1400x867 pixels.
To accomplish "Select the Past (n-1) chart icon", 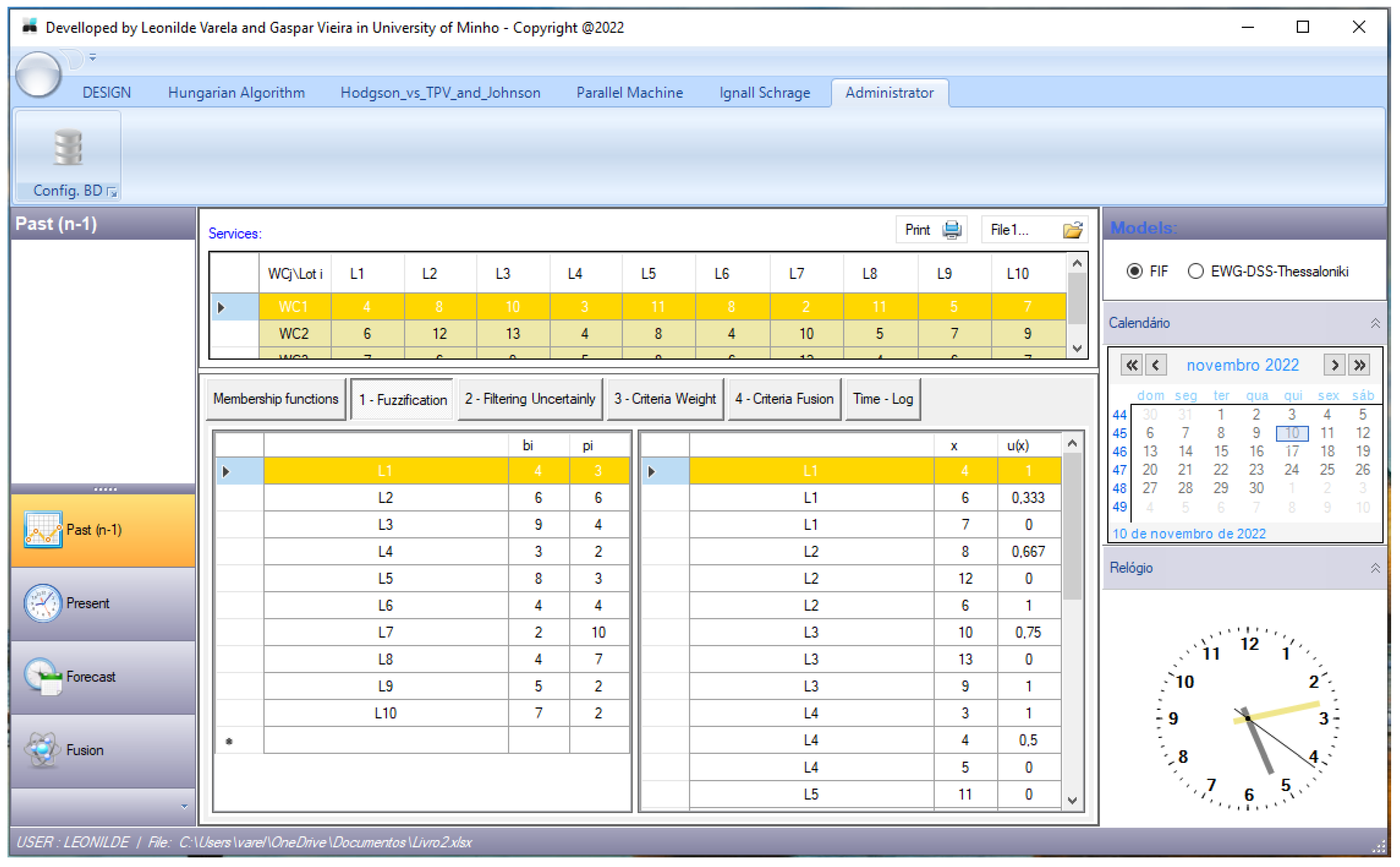I will point(43,529).
